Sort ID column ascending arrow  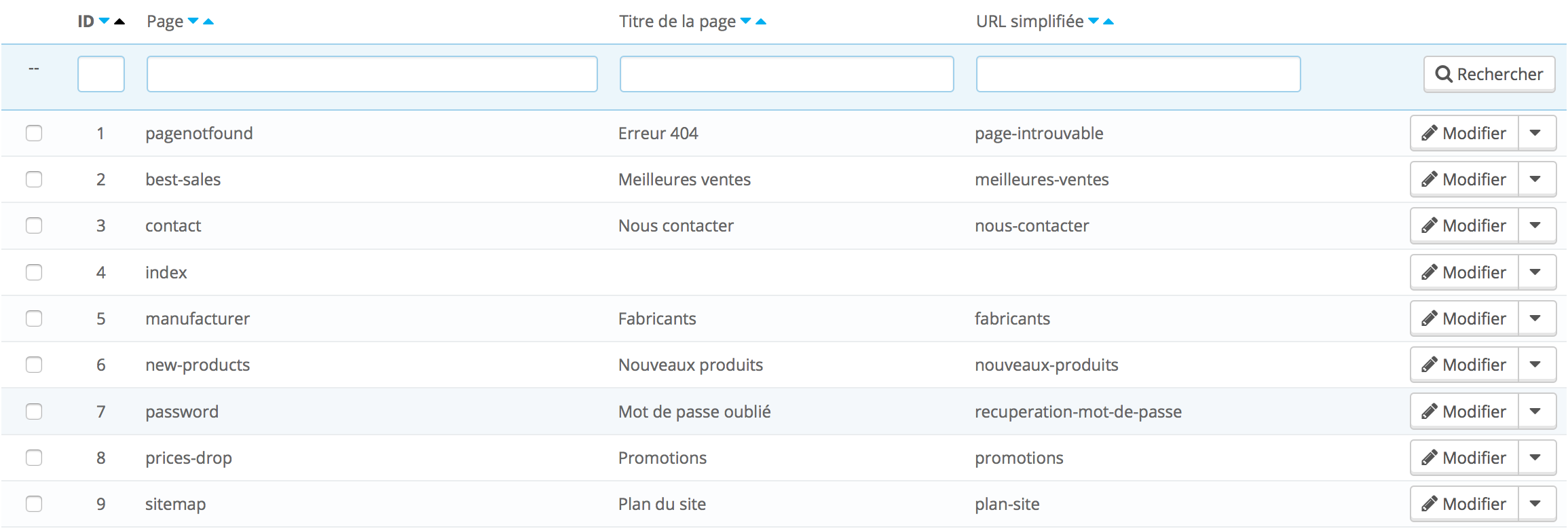119,22
